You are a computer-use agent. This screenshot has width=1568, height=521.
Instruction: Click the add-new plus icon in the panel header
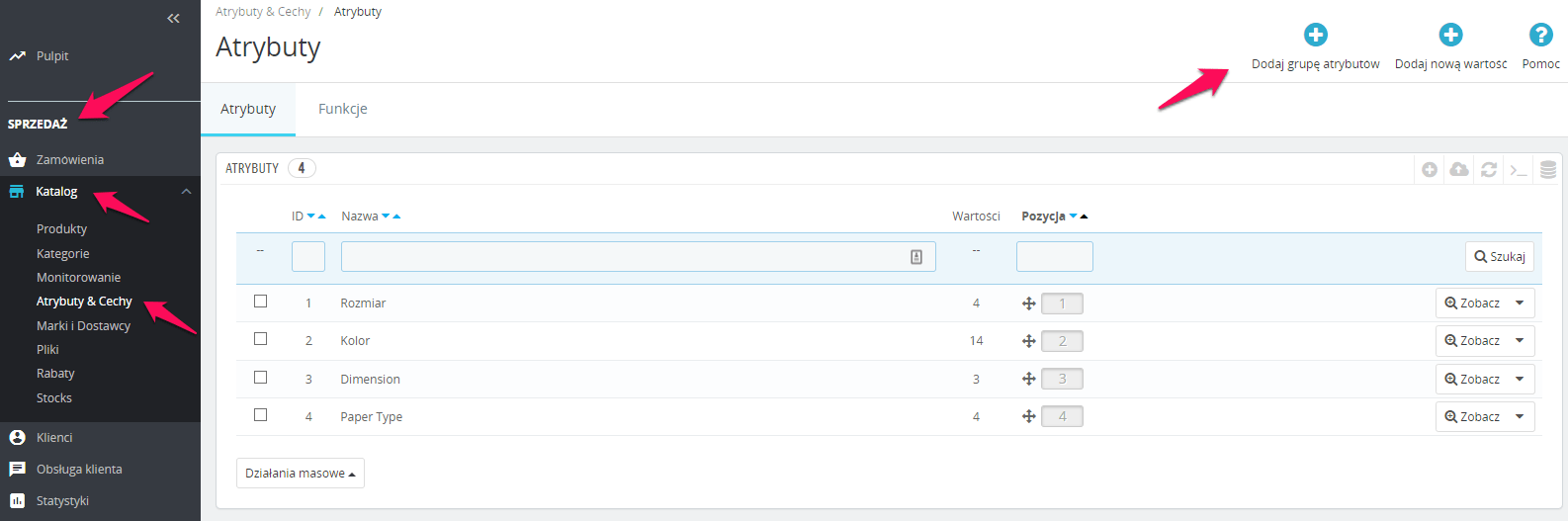click(x=1430, y=170)
